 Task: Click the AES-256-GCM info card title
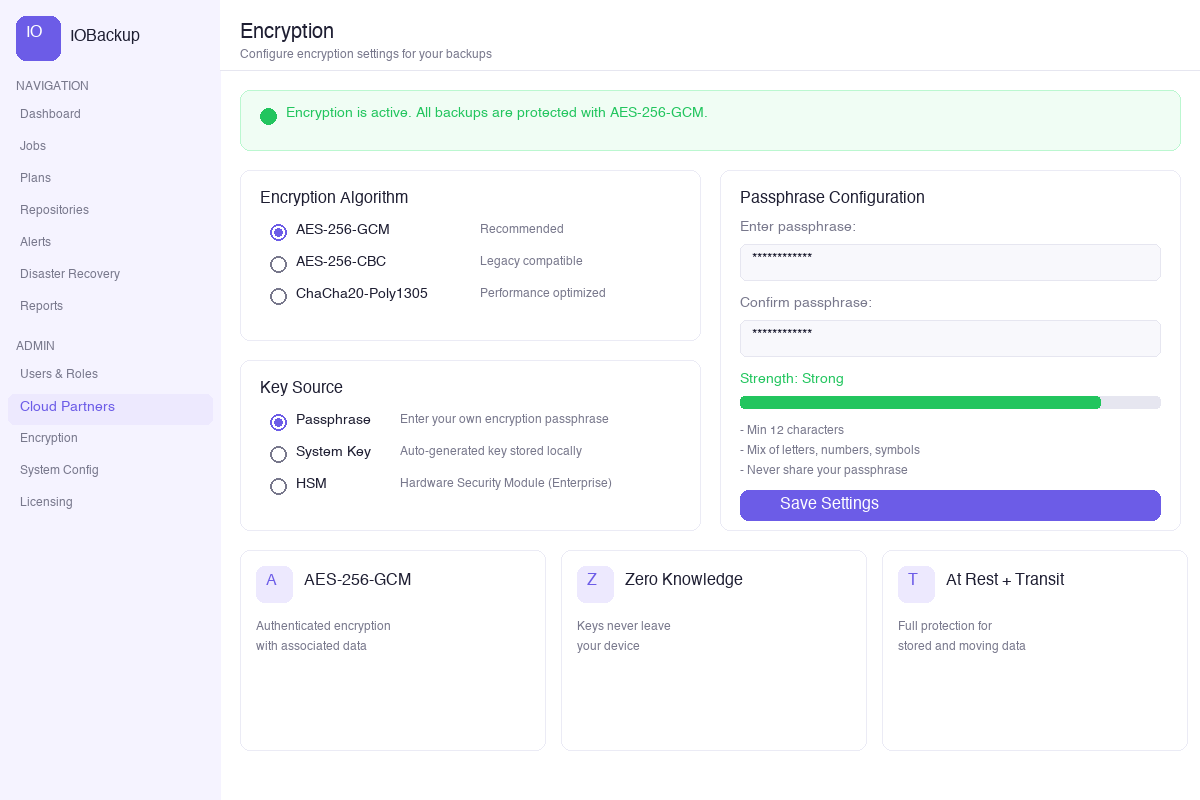tap(358, 579)
